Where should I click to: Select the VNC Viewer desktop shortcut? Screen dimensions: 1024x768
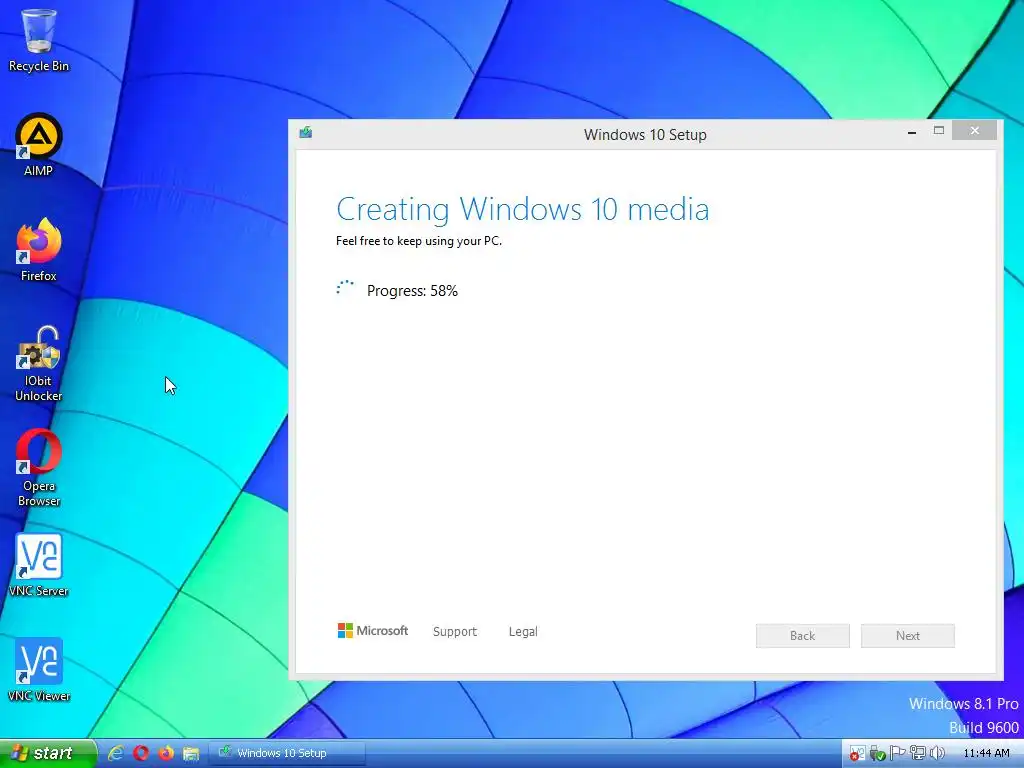coord(39,670)
